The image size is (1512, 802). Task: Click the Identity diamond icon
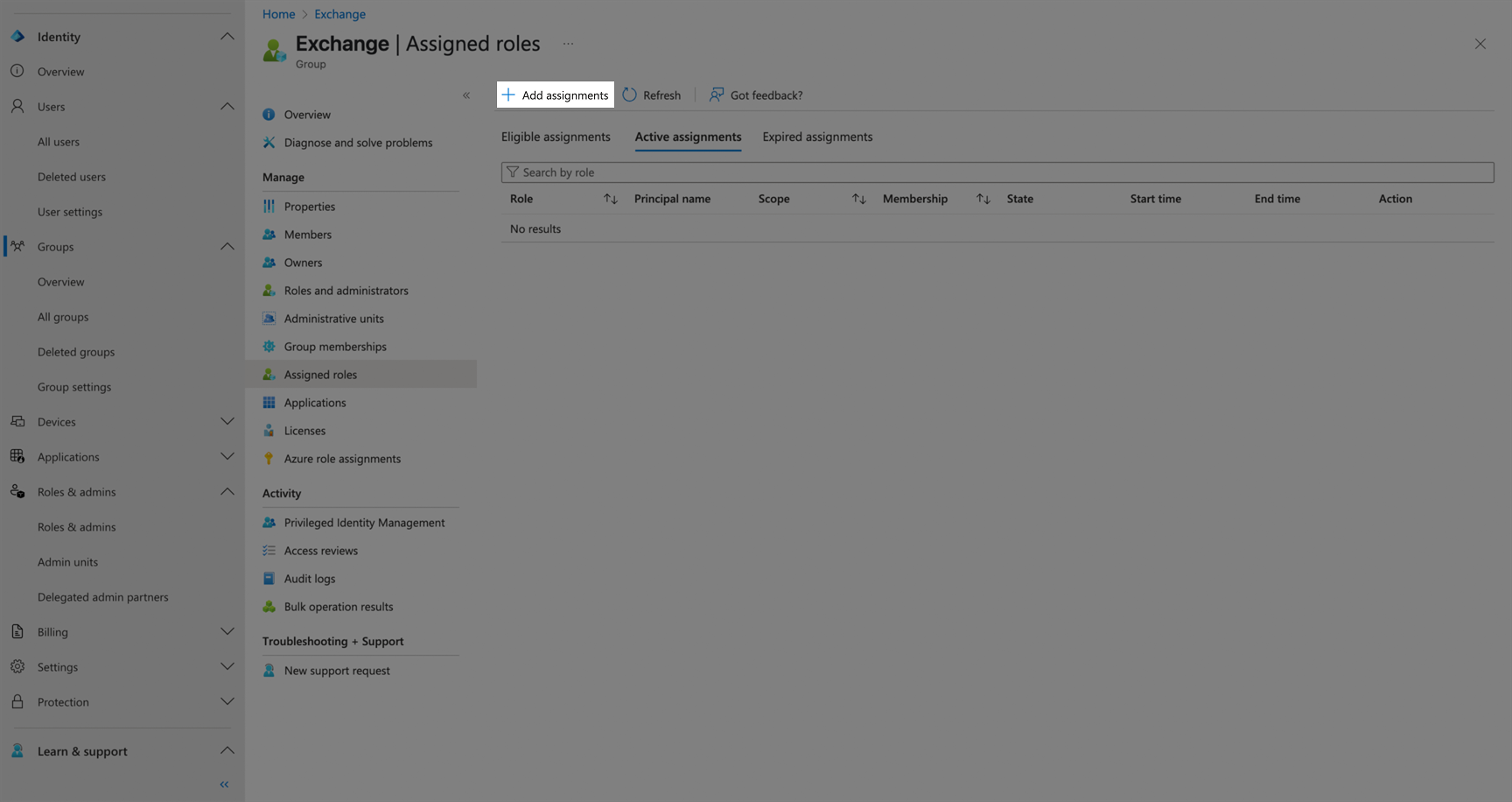[17, 37]
